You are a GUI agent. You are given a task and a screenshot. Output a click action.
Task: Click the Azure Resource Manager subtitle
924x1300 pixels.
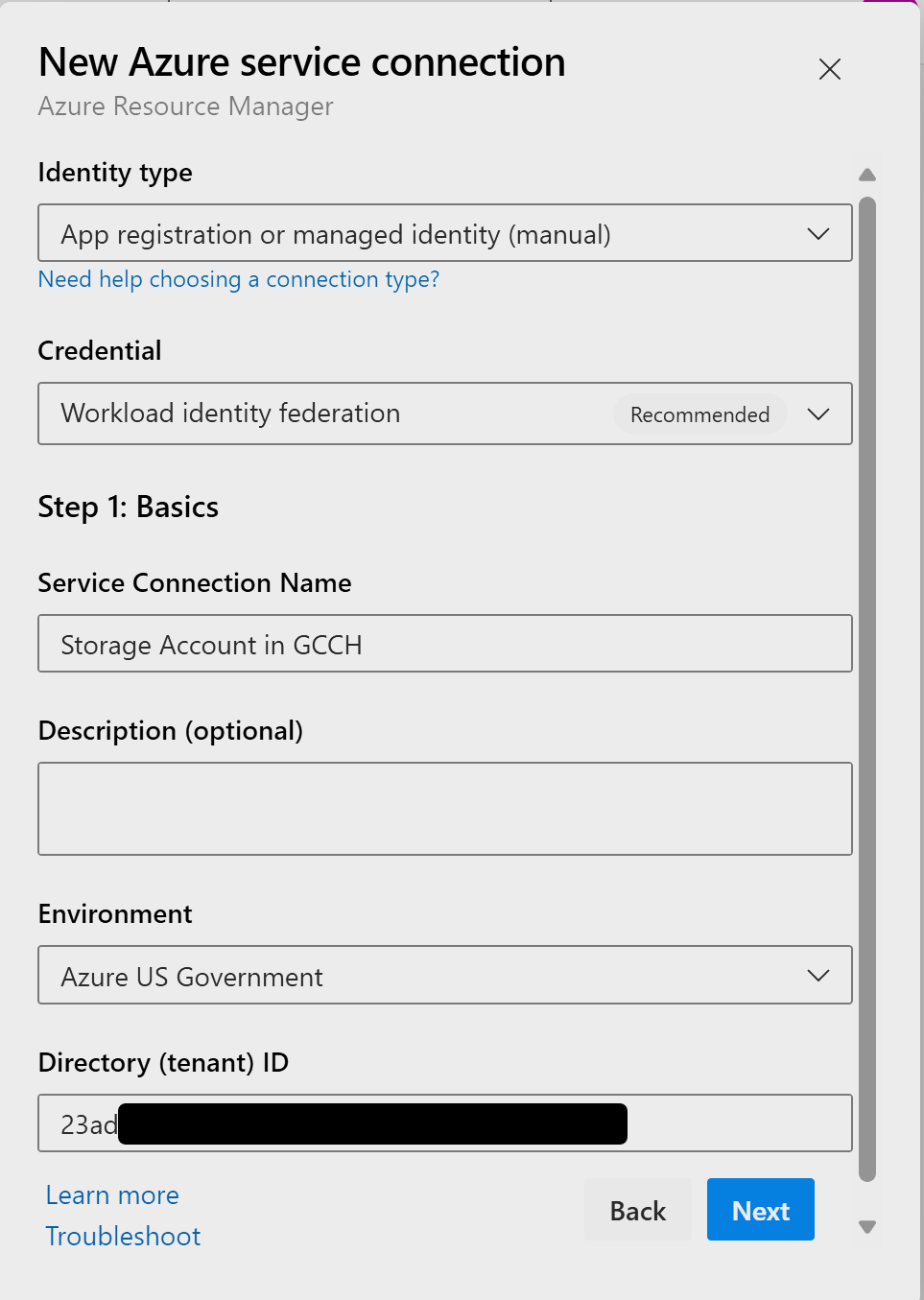pyautogui.click(x=186, y=106)
